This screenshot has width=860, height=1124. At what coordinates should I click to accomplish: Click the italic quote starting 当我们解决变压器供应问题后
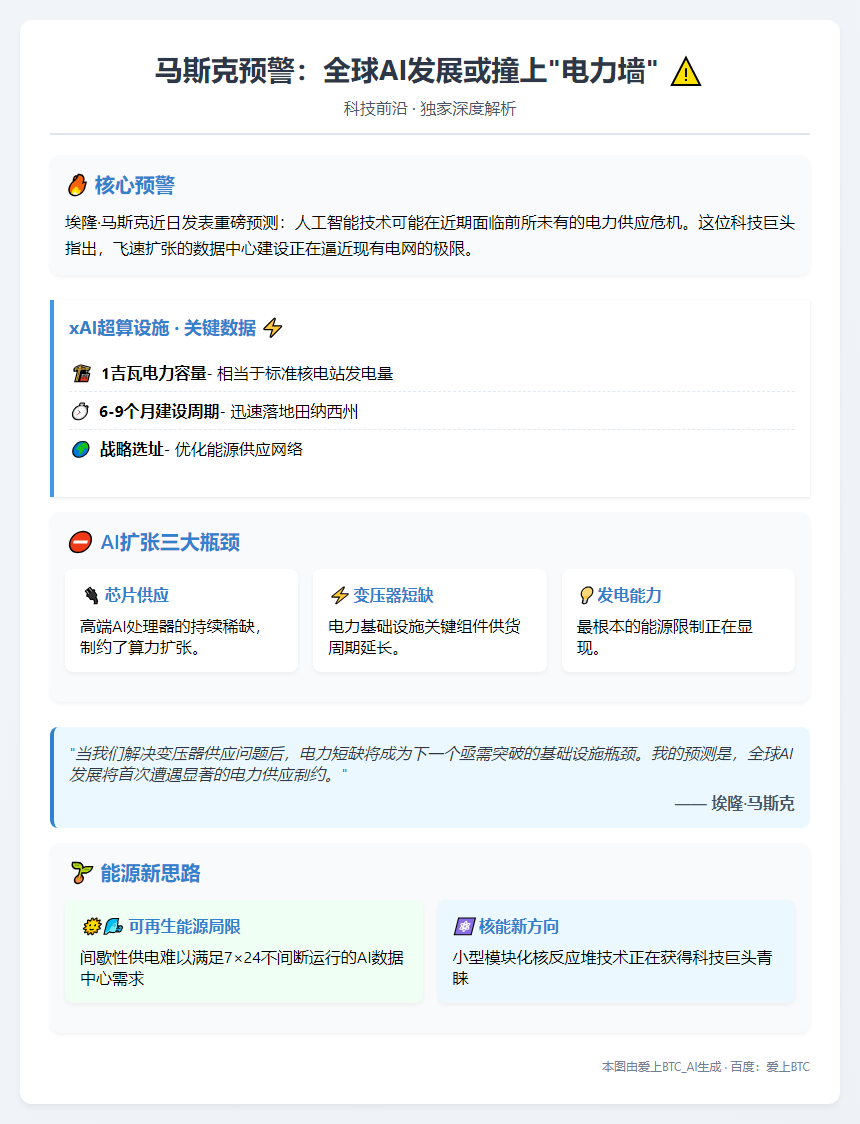click(x=431, y=764)
